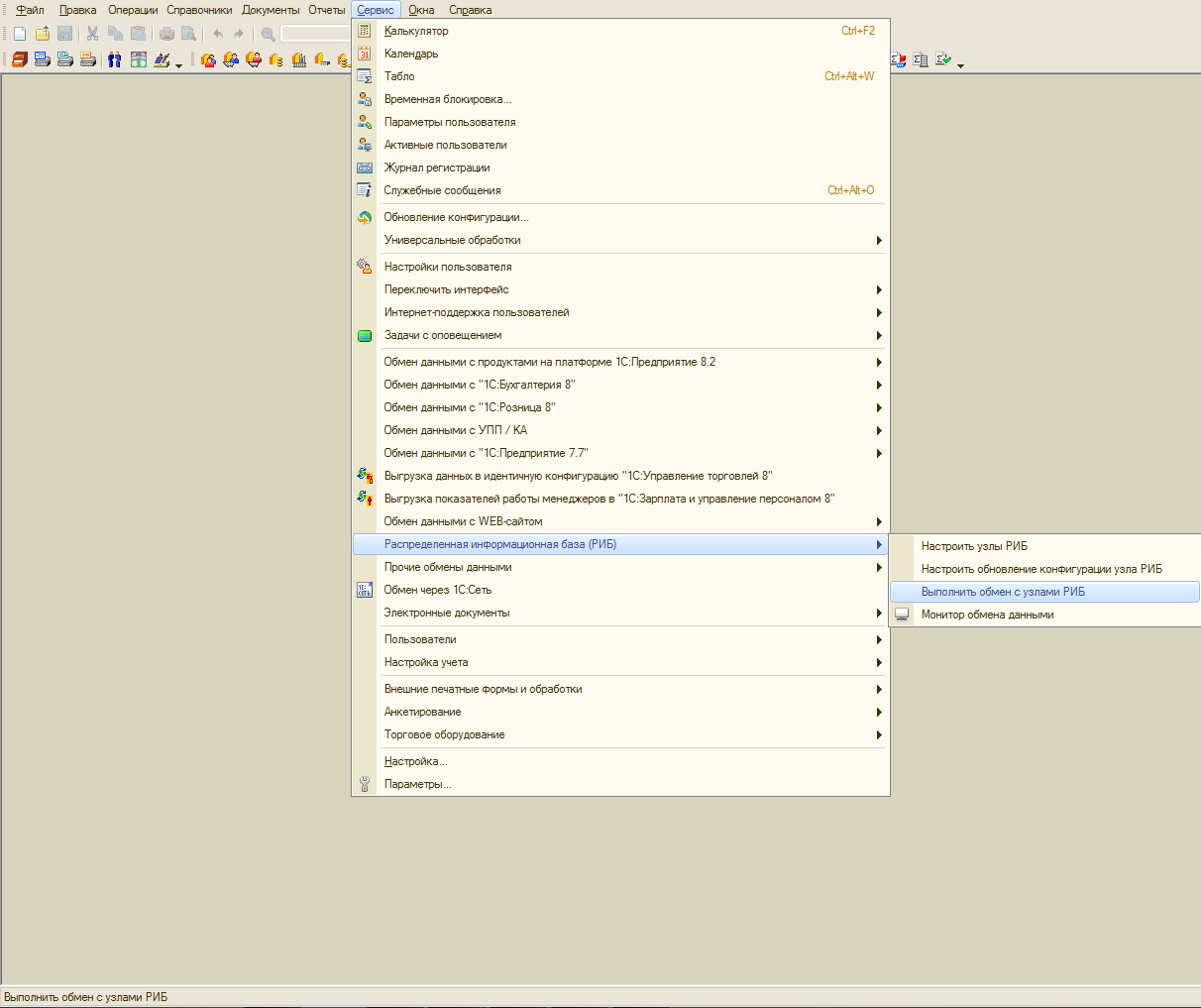Image resolution: width=1201 pixels, height=1008 pixels.
Task: Open Календарь via its calendar icon
Action: coord(365,54)
